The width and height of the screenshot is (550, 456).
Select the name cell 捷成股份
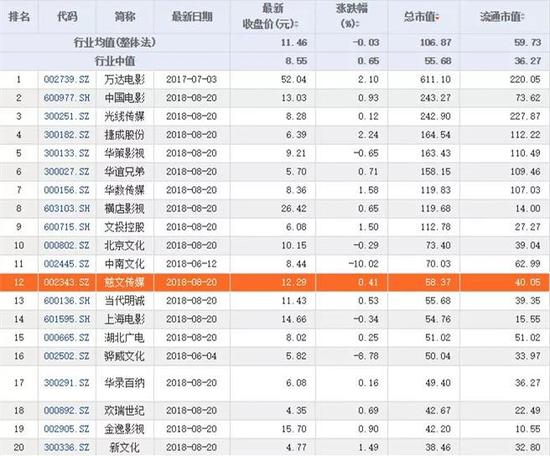point(125,135)
